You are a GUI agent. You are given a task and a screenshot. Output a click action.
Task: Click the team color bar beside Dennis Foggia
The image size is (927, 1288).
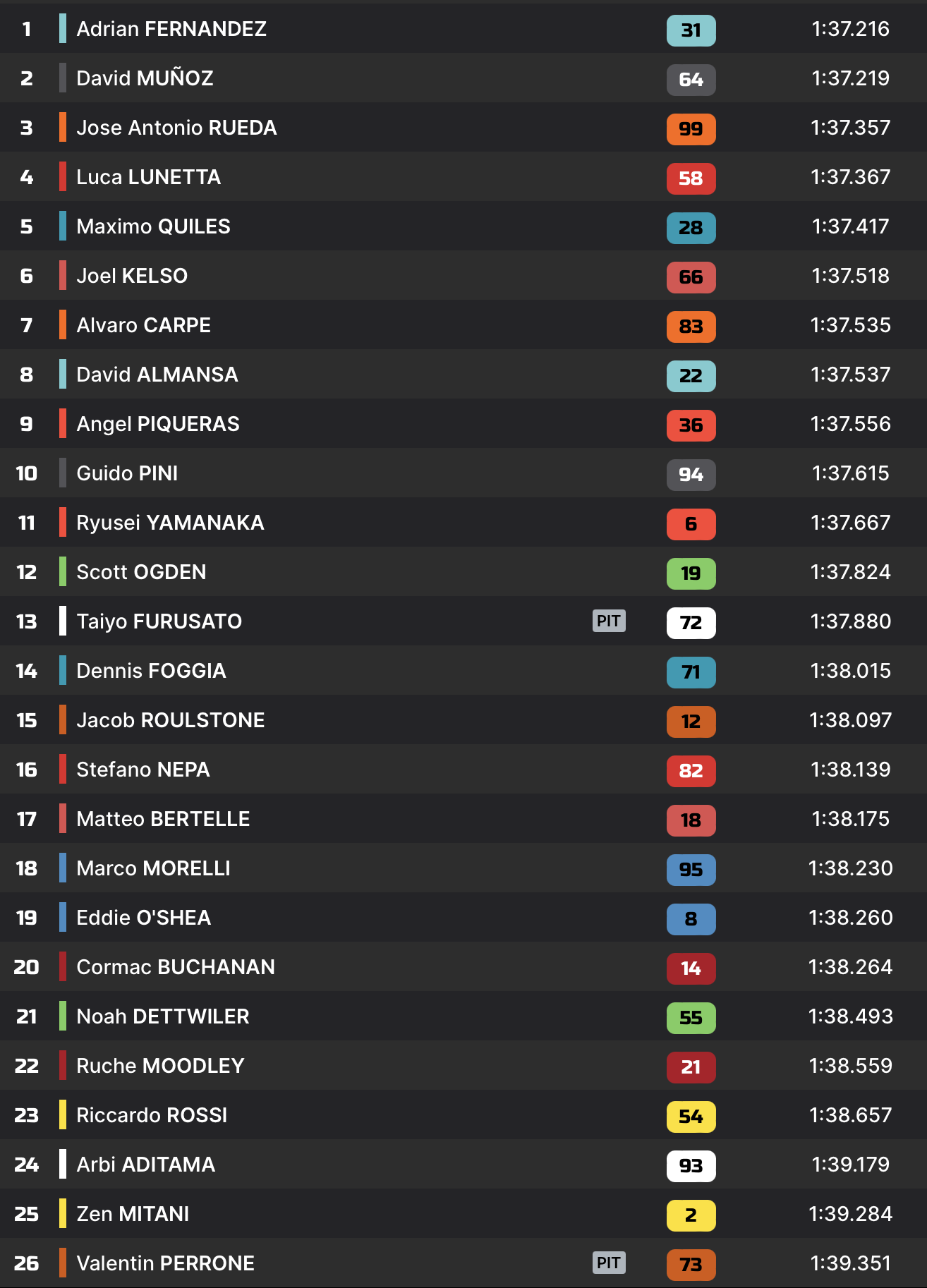tap(63, 670)
